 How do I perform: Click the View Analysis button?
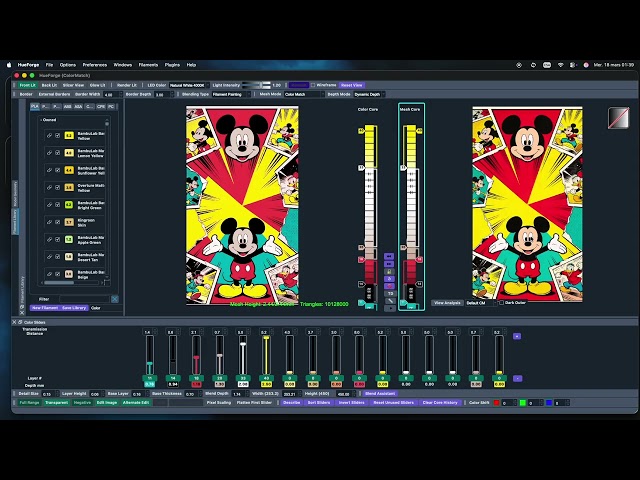(x=447, y=303)
